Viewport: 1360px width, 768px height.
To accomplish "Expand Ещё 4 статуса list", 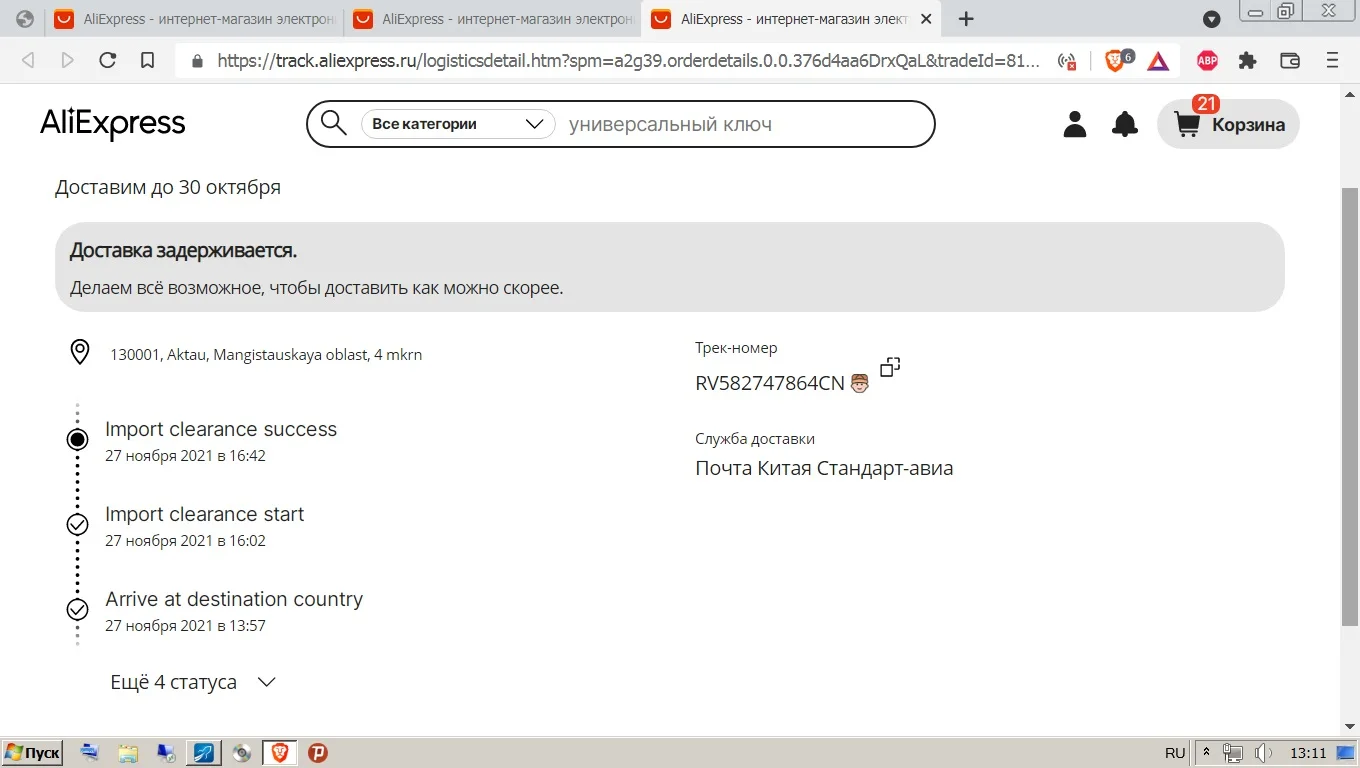I will coord(193,682).
